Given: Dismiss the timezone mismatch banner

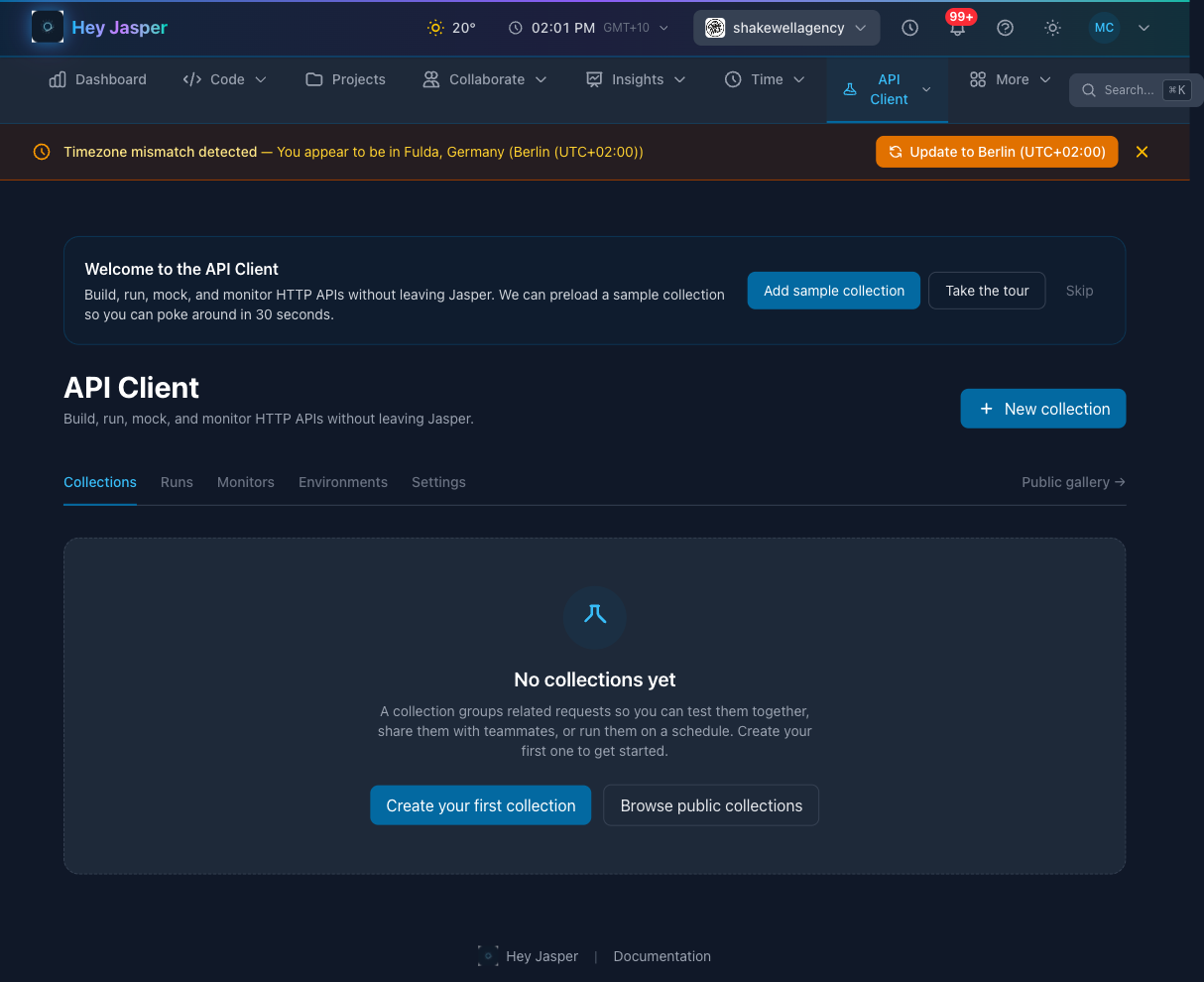Looking at the screenshot, I should [1142, 152].
